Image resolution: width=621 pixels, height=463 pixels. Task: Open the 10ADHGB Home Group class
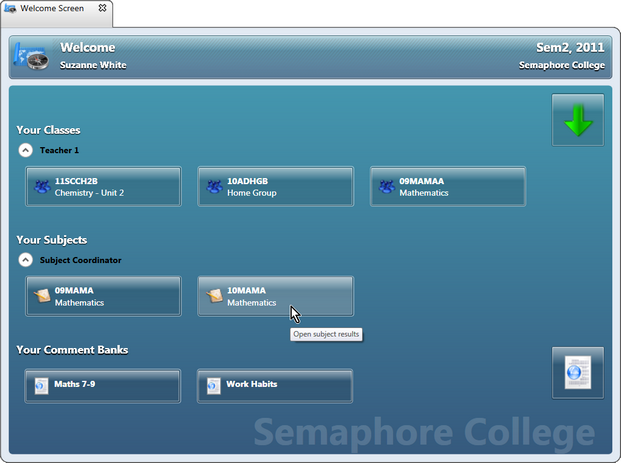coord(276,187)
